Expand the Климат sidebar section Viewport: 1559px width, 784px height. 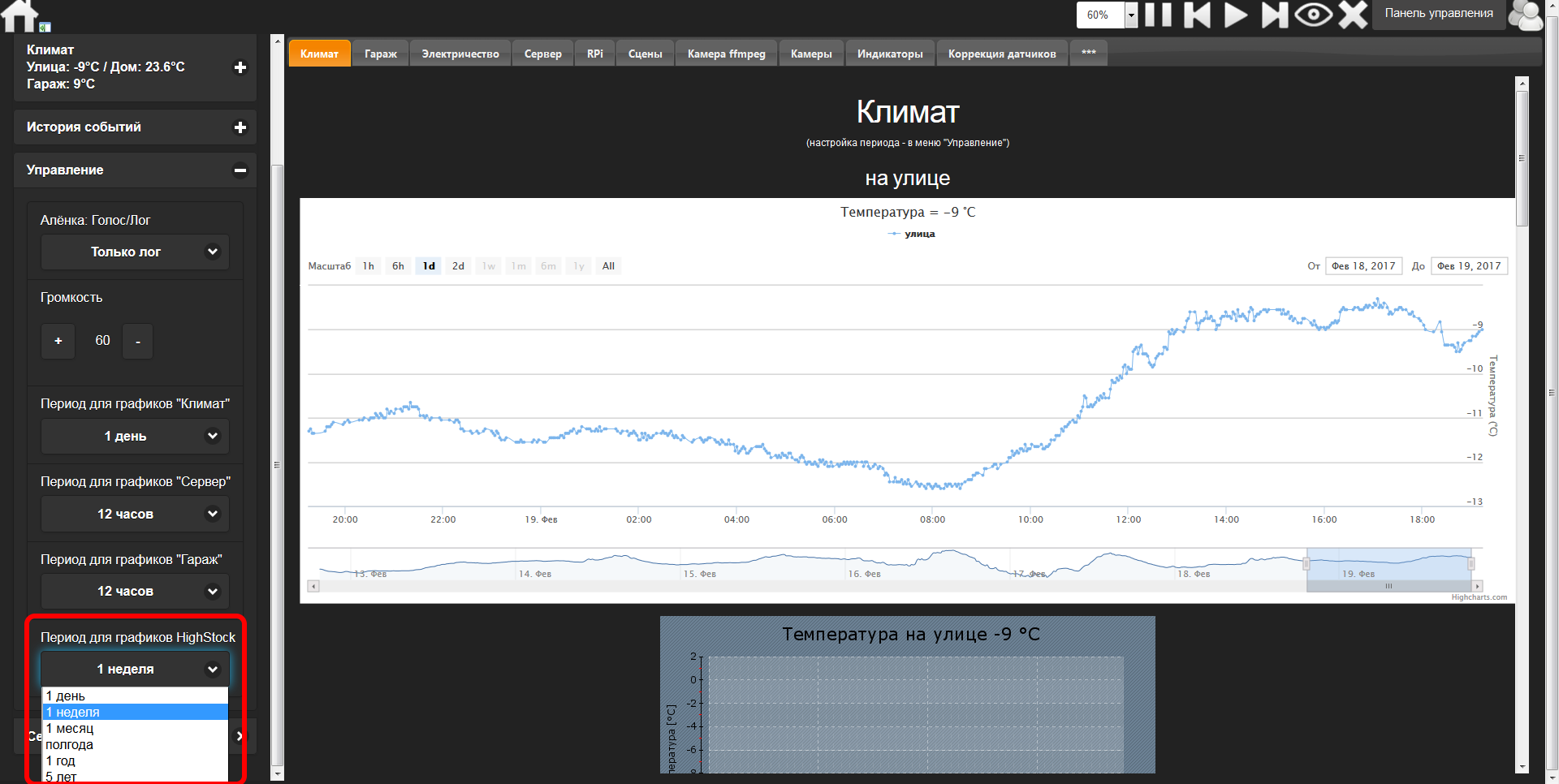pyautogui.click(x=240, y=67)
